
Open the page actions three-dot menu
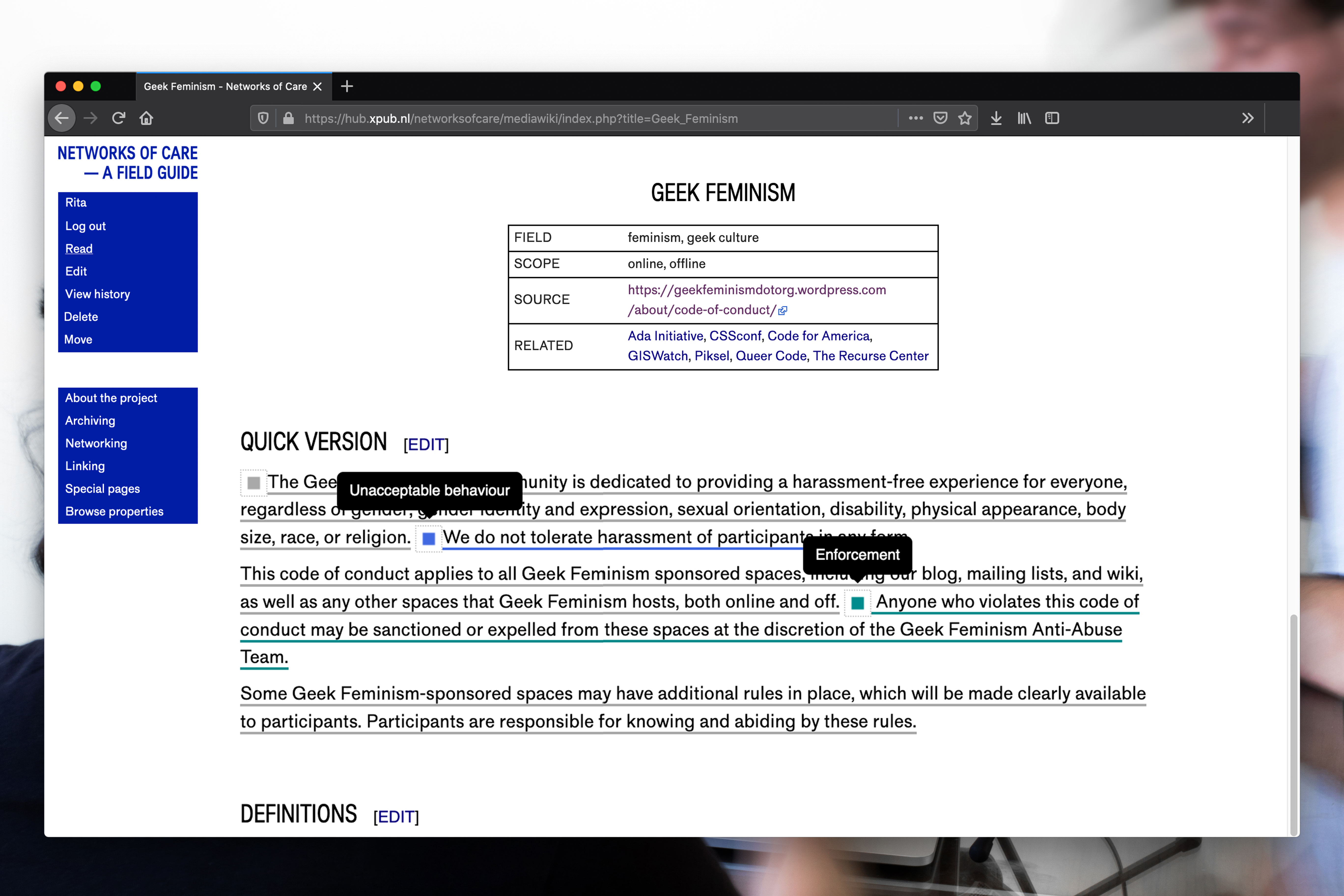pos(915,118)
